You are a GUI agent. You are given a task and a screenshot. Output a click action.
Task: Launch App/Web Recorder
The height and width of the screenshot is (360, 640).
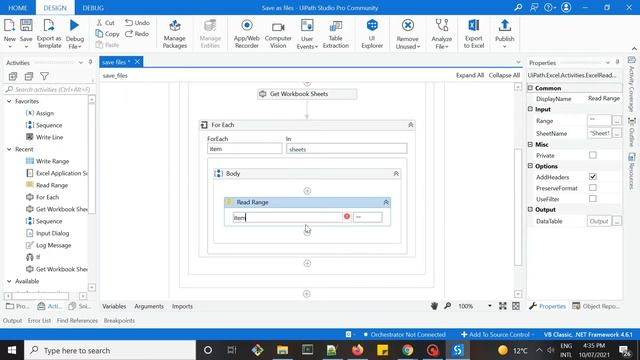247,33
